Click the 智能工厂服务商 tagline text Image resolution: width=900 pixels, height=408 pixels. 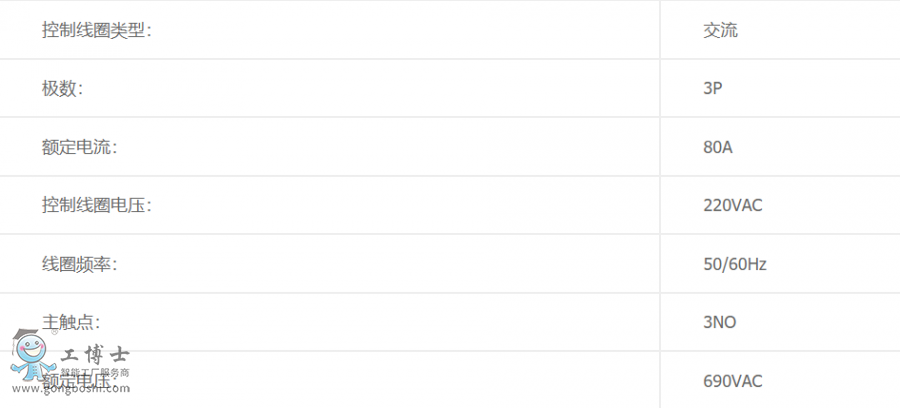95,372
